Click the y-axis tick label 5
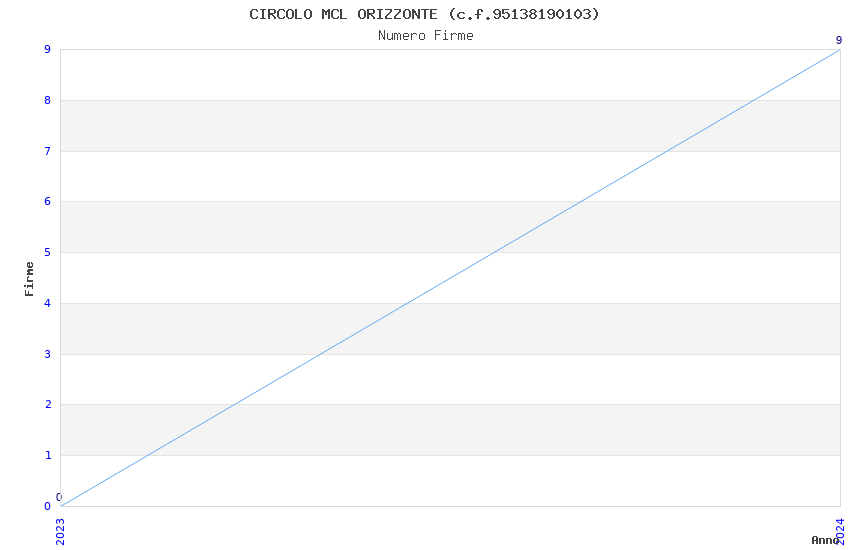The width and height of the screenshot is (850, 550). click(47, 253)
